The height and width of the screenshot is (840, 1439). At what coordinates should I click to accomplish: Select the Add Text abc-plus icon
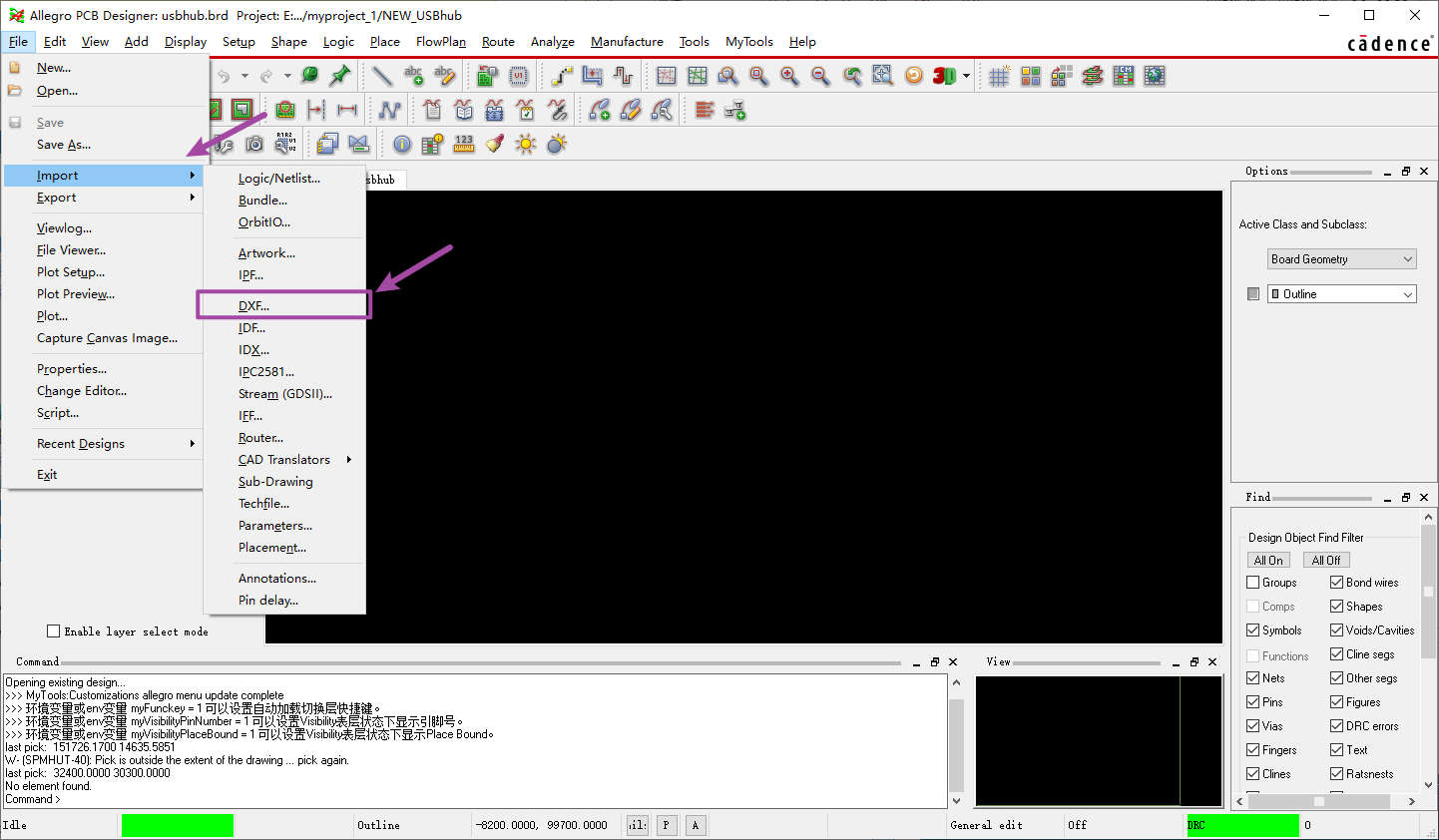tap(413, 76)
